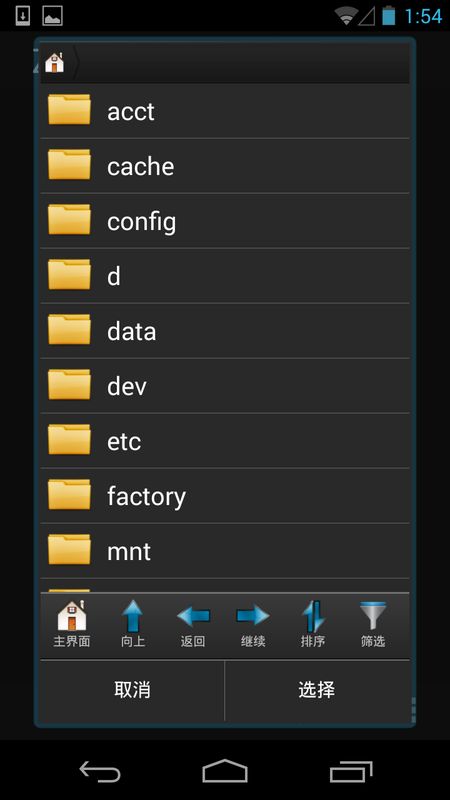The width and height of the screenshot is (450, 800).
Task: Open the factory folder
Action: pyautogui.click(x=225, y=496)
